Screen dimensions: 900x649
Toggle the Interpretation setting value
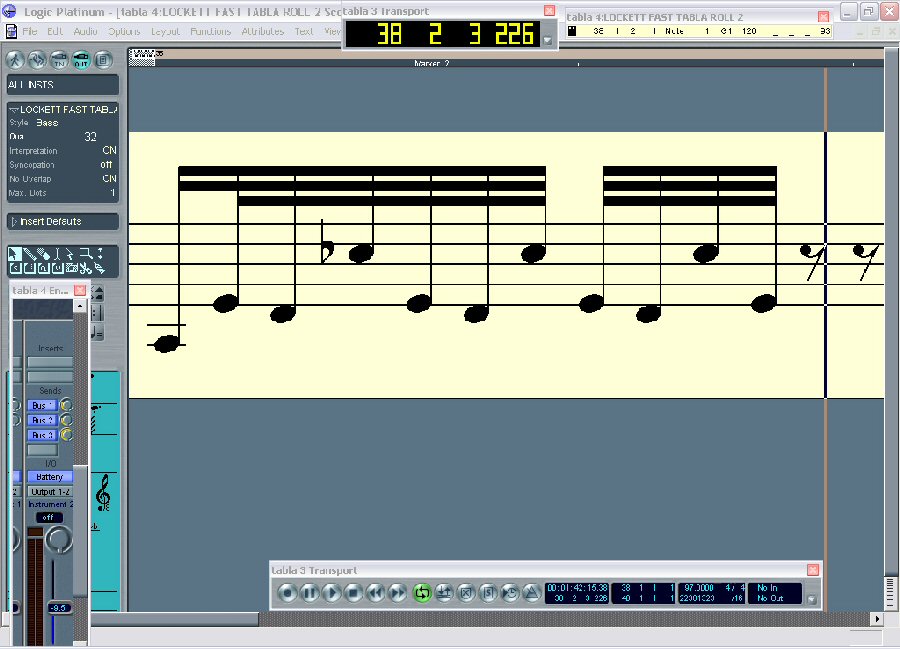pyautogui.click(x=109, y=150)
